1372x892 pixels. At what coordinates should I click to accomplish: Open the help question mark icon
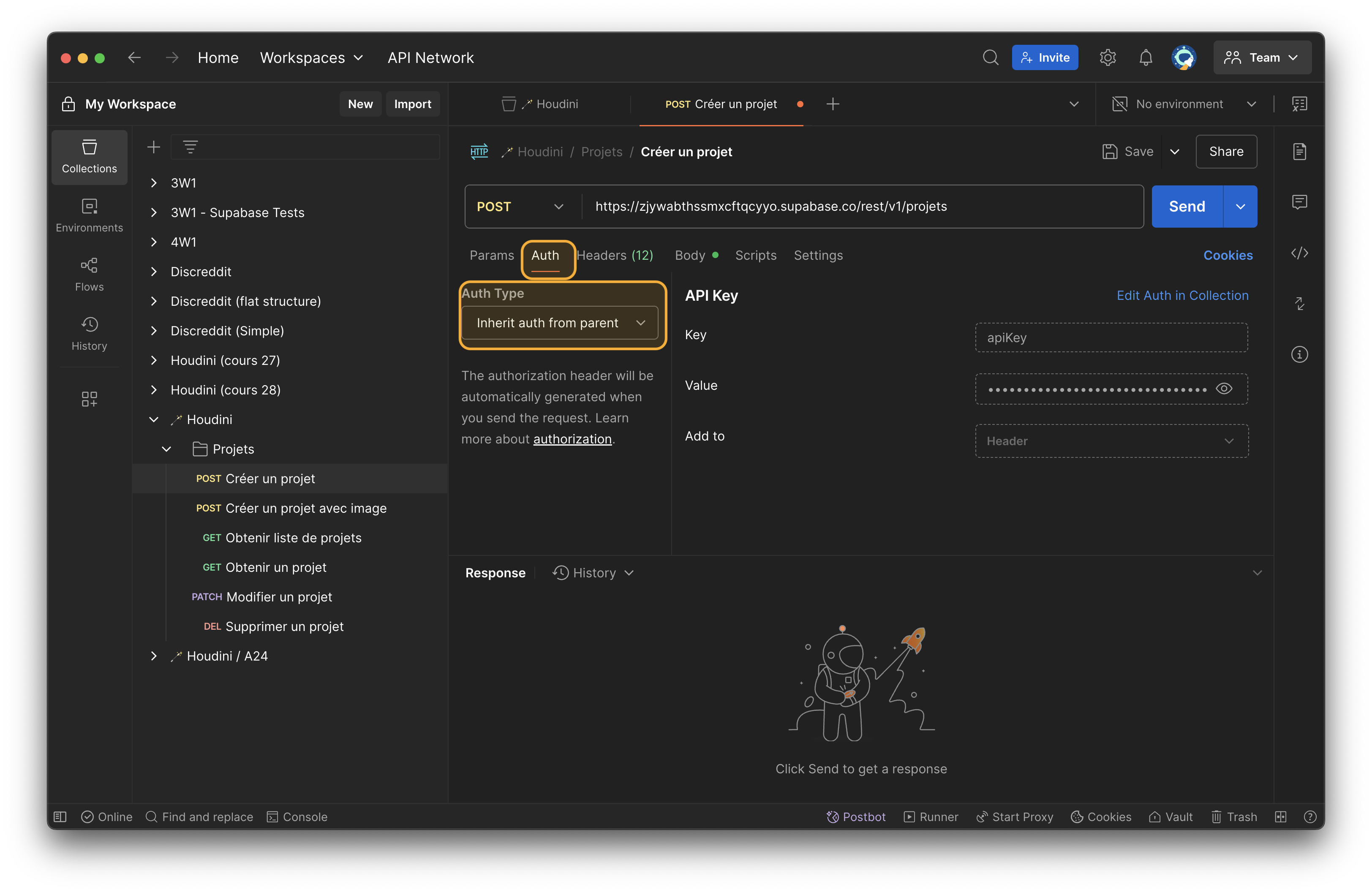[1310, 816]
